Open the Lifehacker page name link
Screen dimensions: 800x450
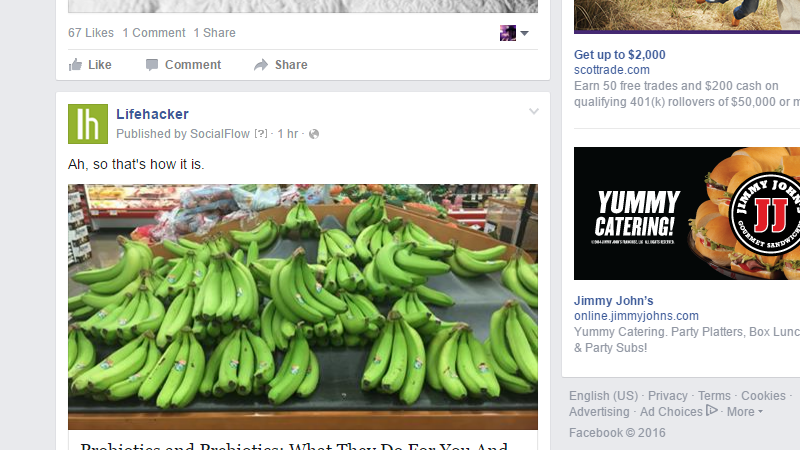point(152,114)
